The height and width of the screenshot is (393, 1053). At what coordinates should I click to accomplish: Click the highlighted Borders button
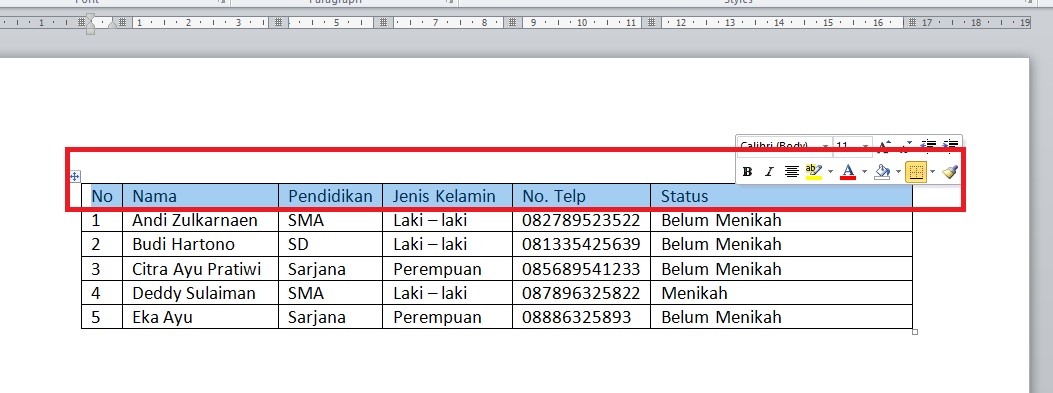(x=915, y=172)
